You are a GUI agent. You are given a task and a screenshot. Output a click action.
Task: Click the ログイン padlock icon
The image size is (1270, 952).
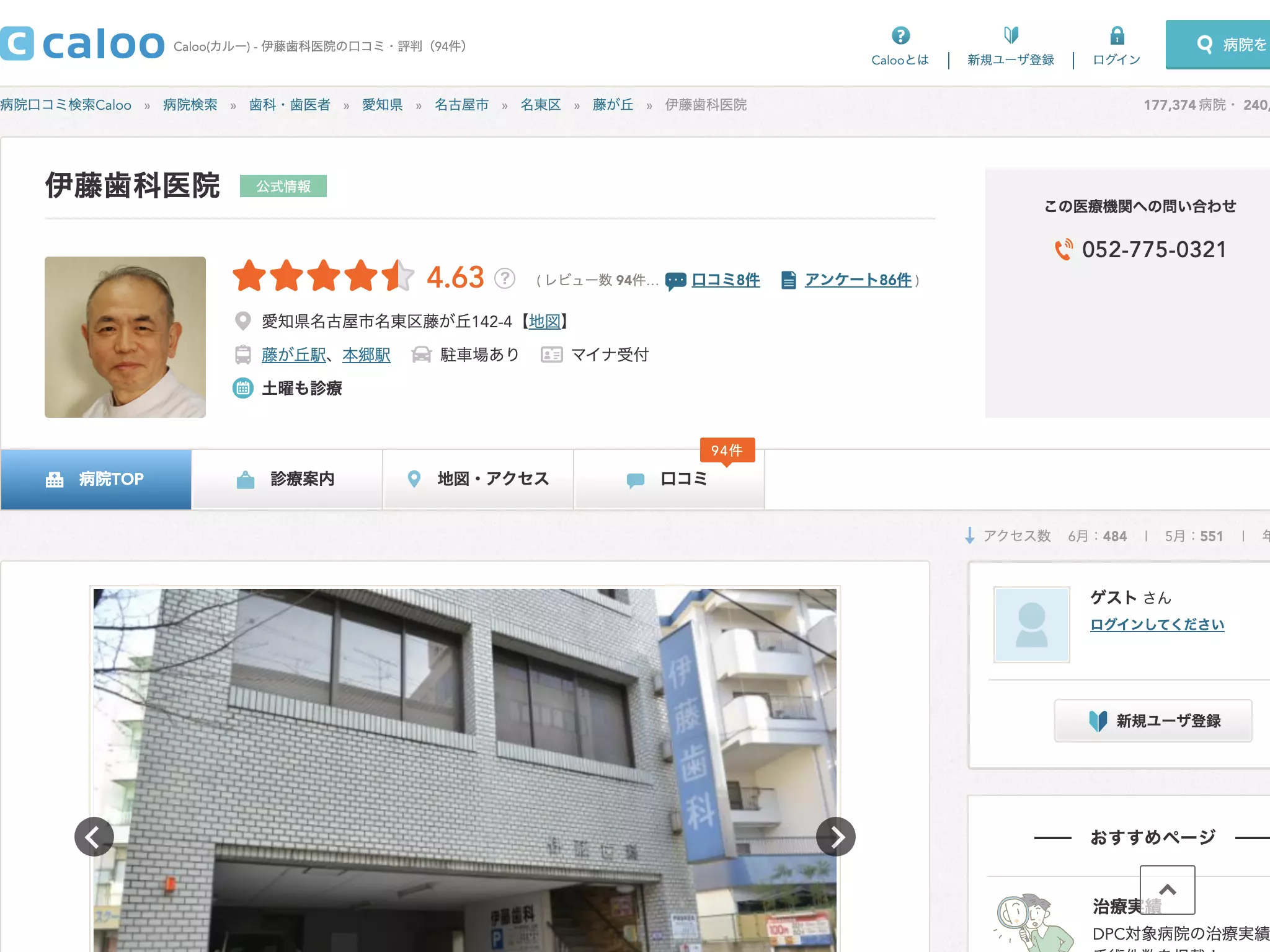pos(1117,35)
